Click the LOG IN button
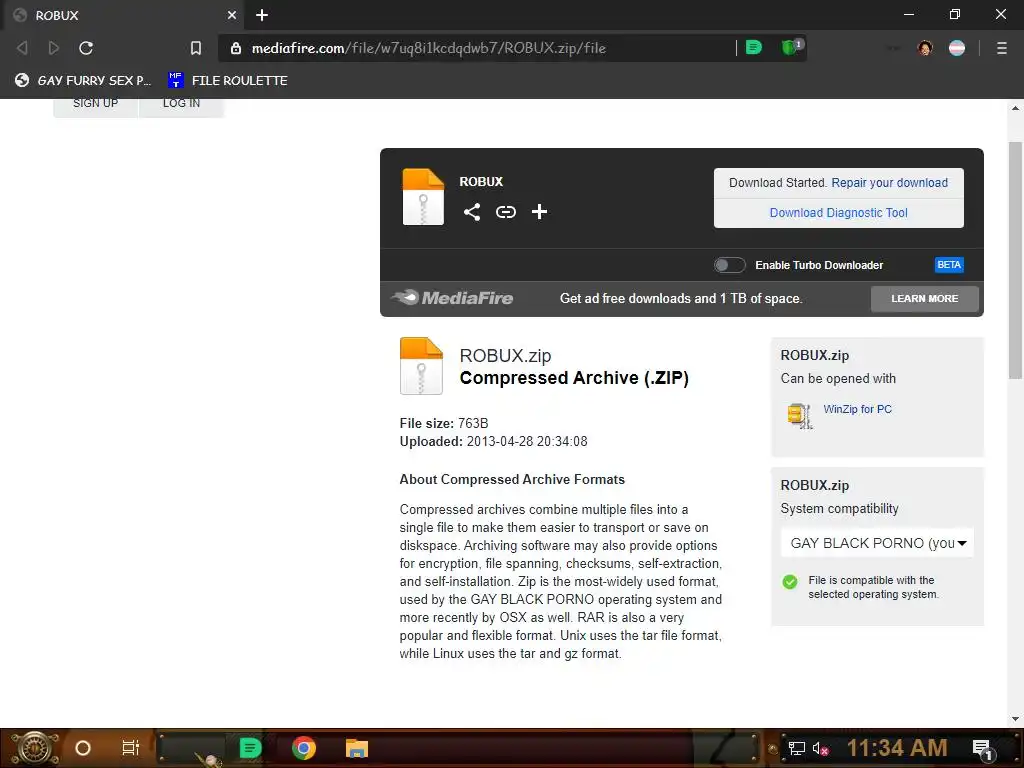The height and width of the screenshot is (768, 1024). coord(181,104)
